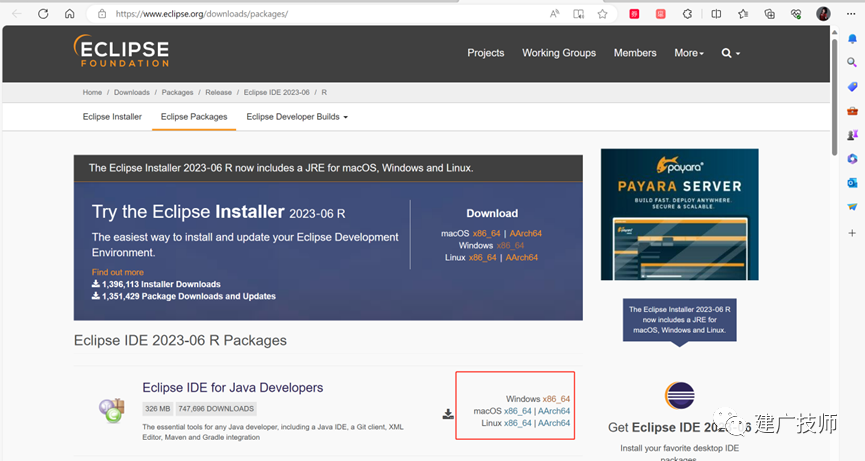
Task: Add page to favorites with star icon
Action: click(x=602, y=14)
